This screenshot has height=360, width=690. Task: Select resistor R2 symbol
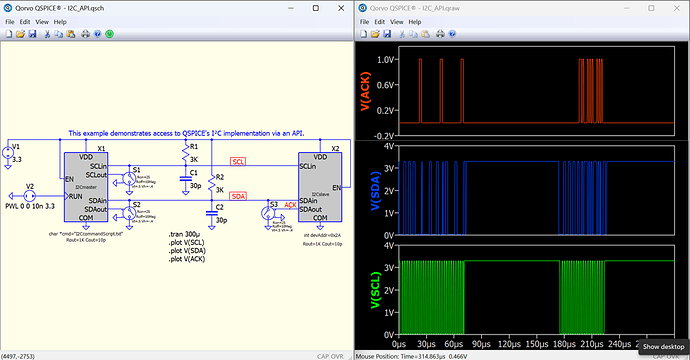[212, 184]
